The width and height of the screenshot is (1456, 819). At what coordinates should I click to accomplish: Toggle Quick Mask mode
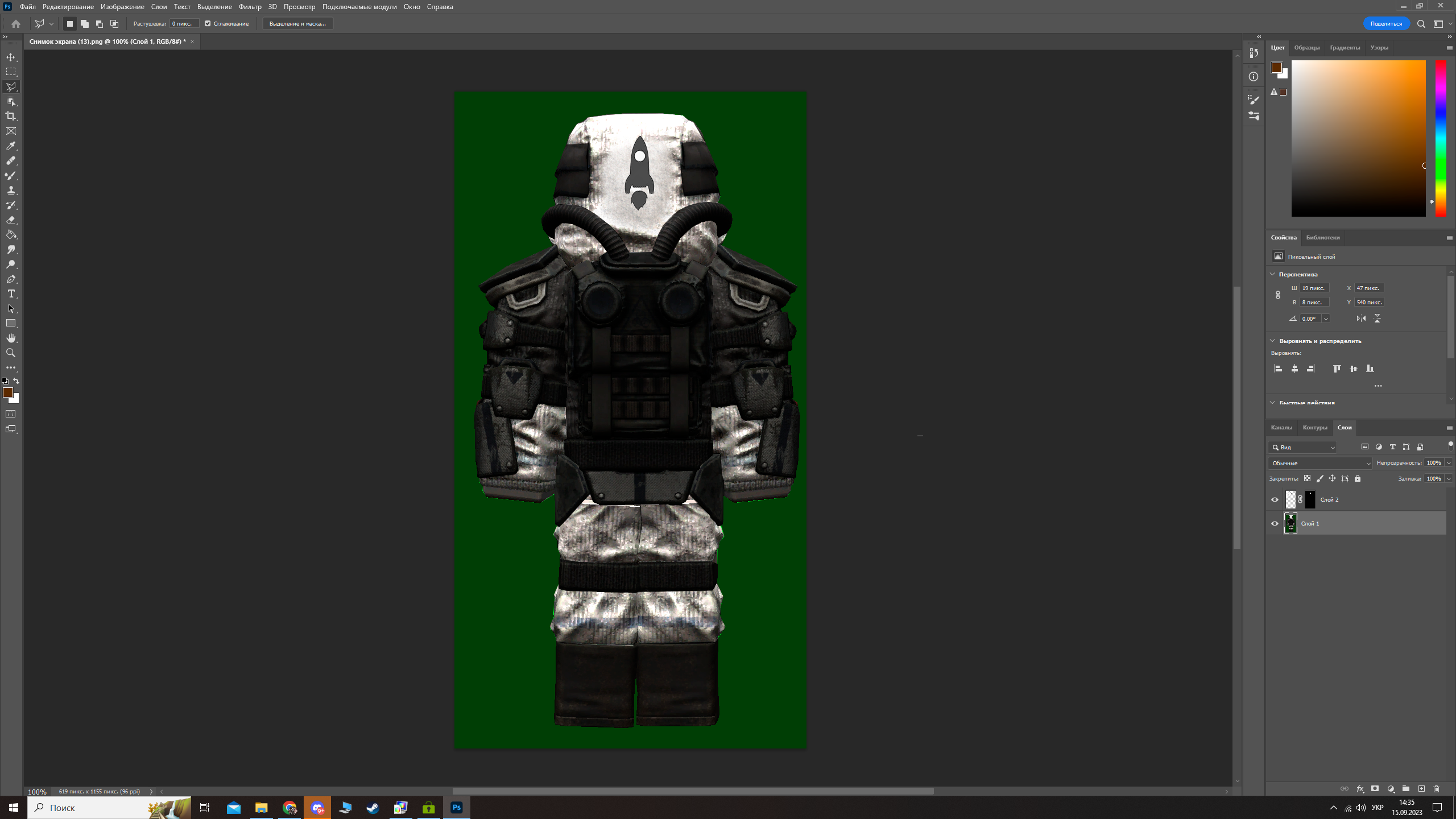click(11, 414)
